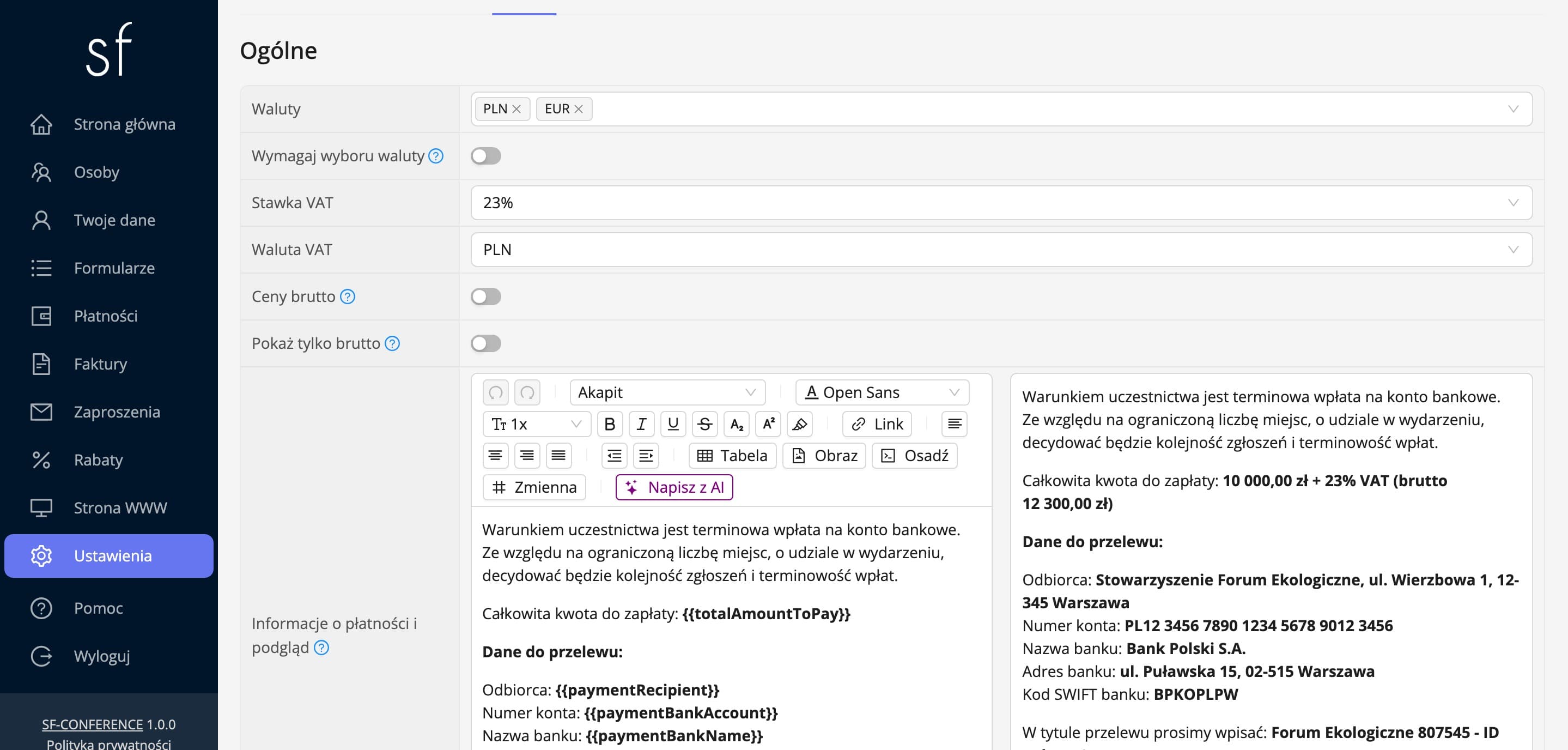Go to Płatności

pyautogui.click(x=109, y=316)
